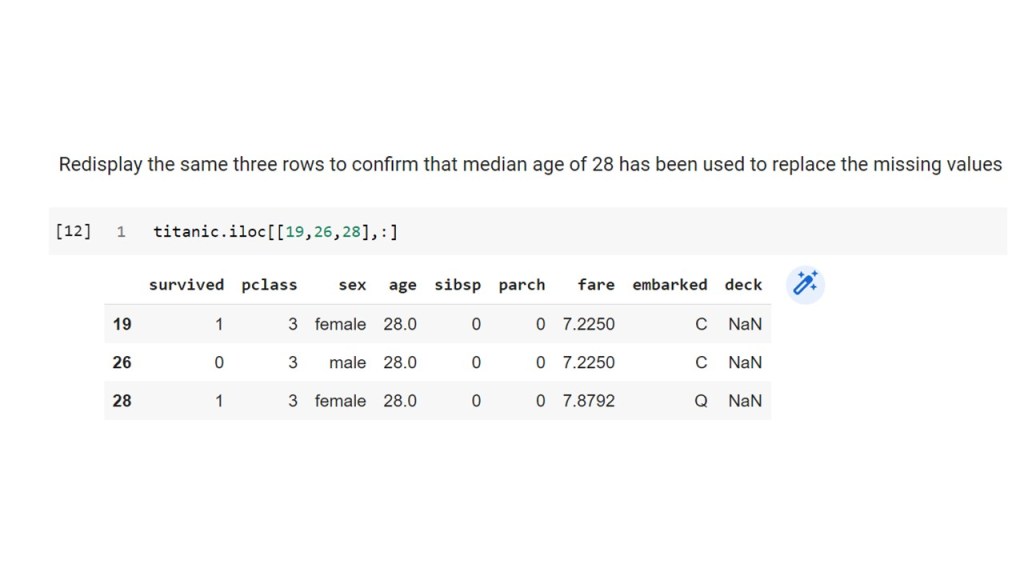Screen dimensions: 1024x576
Task: Click the 'embarked' column header
Action: point(669,285)
